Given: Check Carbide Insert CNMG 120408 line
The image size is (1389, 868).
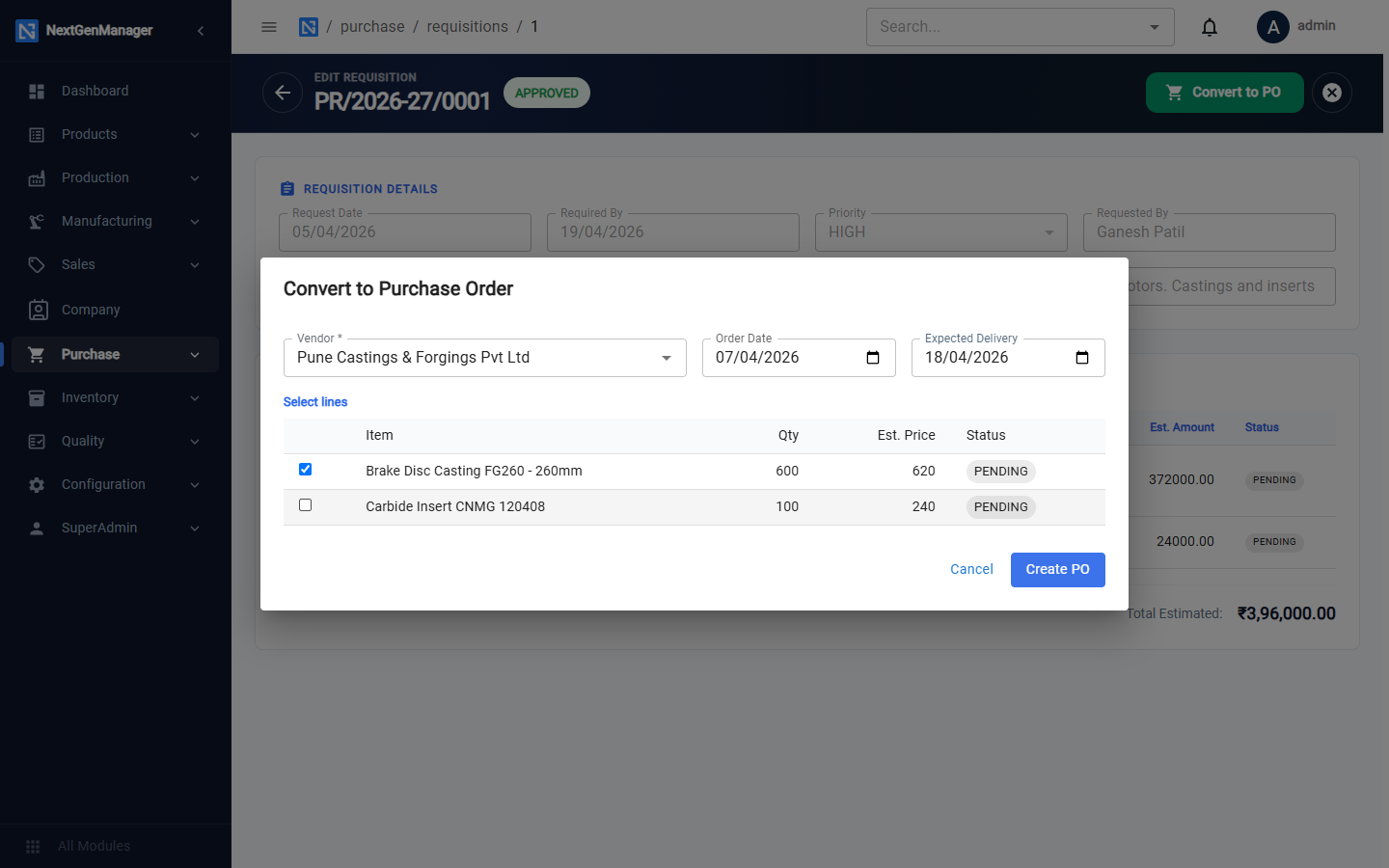Looking at the screenshot, I should (306, 505).
